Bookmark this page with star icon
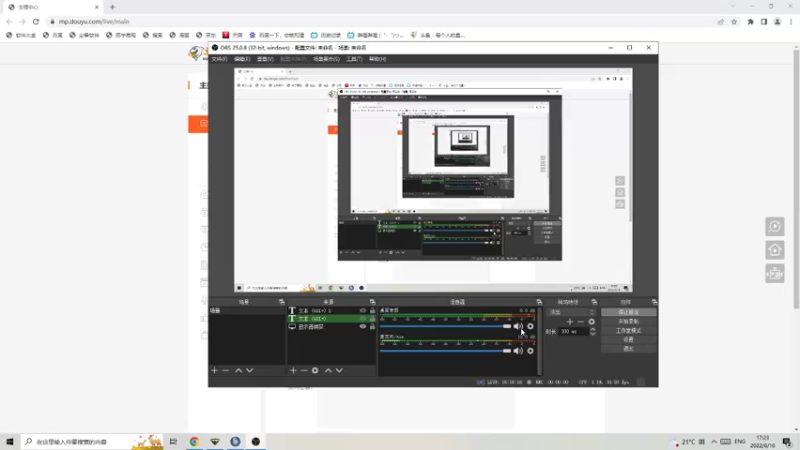800x450 pixels. point(734,21)
